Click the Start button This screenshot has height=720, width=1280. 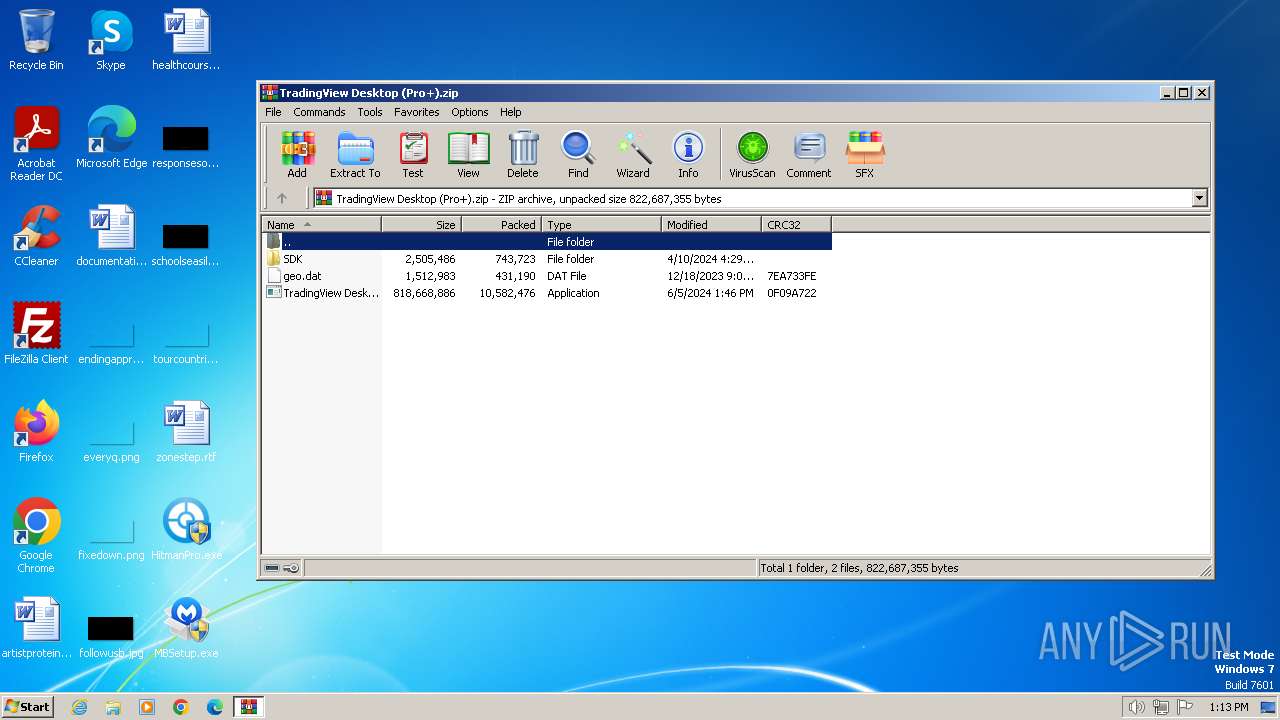28,706
